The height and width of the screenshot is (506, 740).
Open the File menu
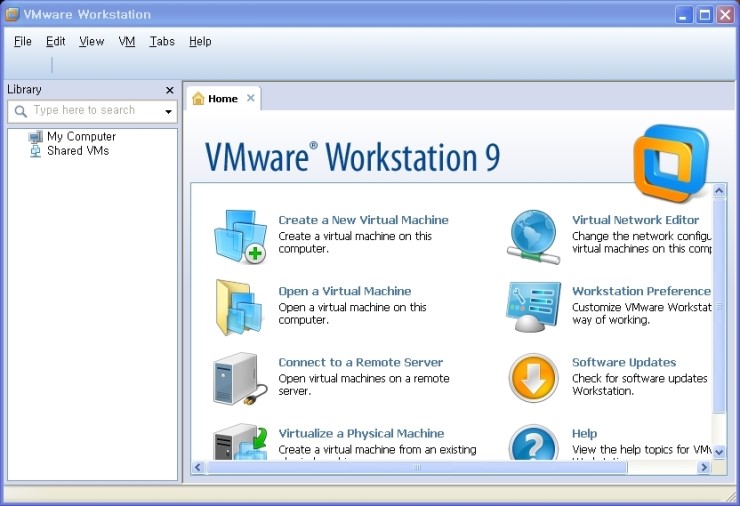23,42
